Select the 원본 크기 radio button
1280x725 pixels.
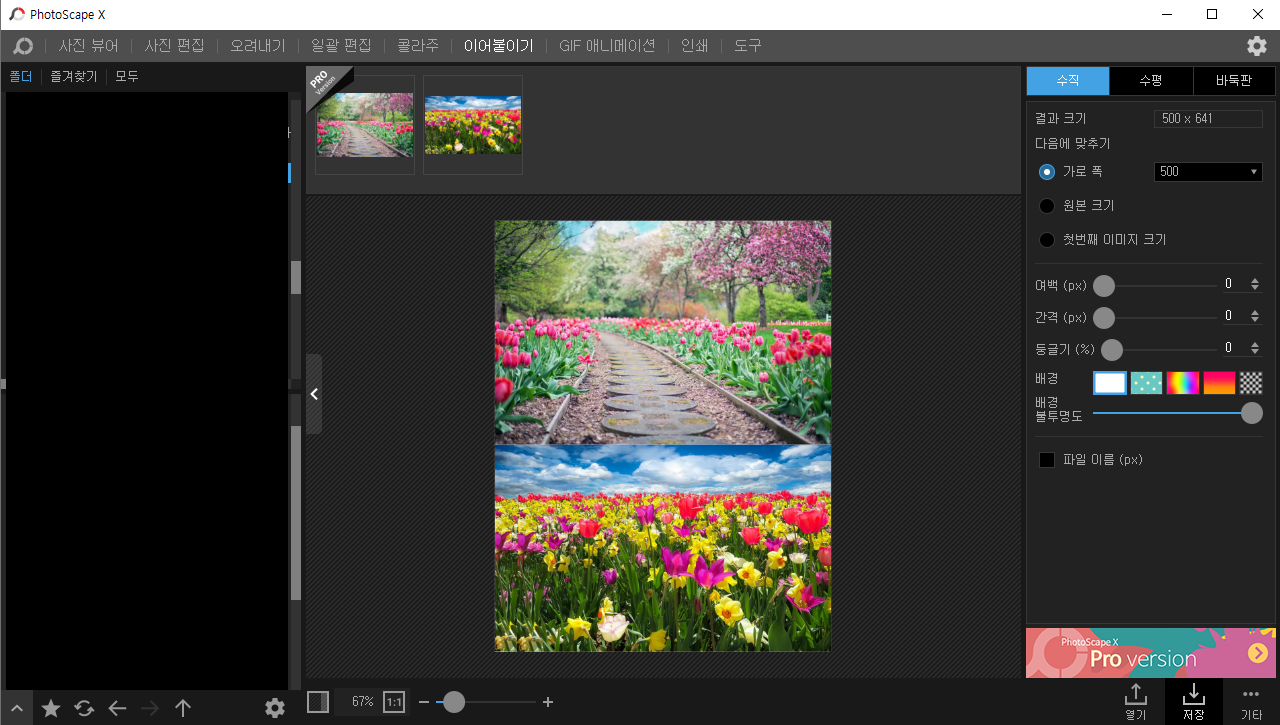click(1047, 205)
